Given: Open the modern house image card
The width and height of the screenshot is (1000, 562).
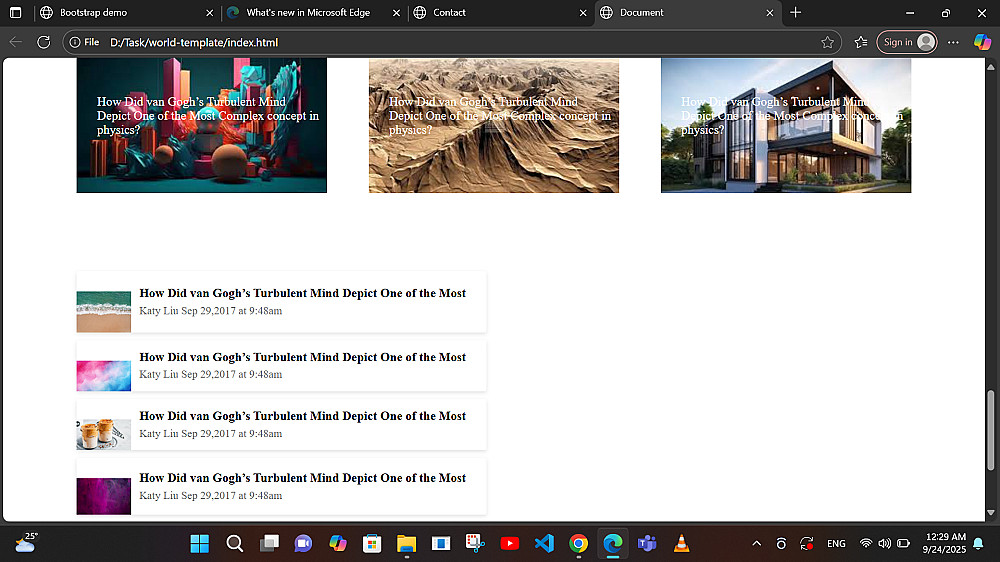Looking at the screenshot, I should (x=786, y=125).
